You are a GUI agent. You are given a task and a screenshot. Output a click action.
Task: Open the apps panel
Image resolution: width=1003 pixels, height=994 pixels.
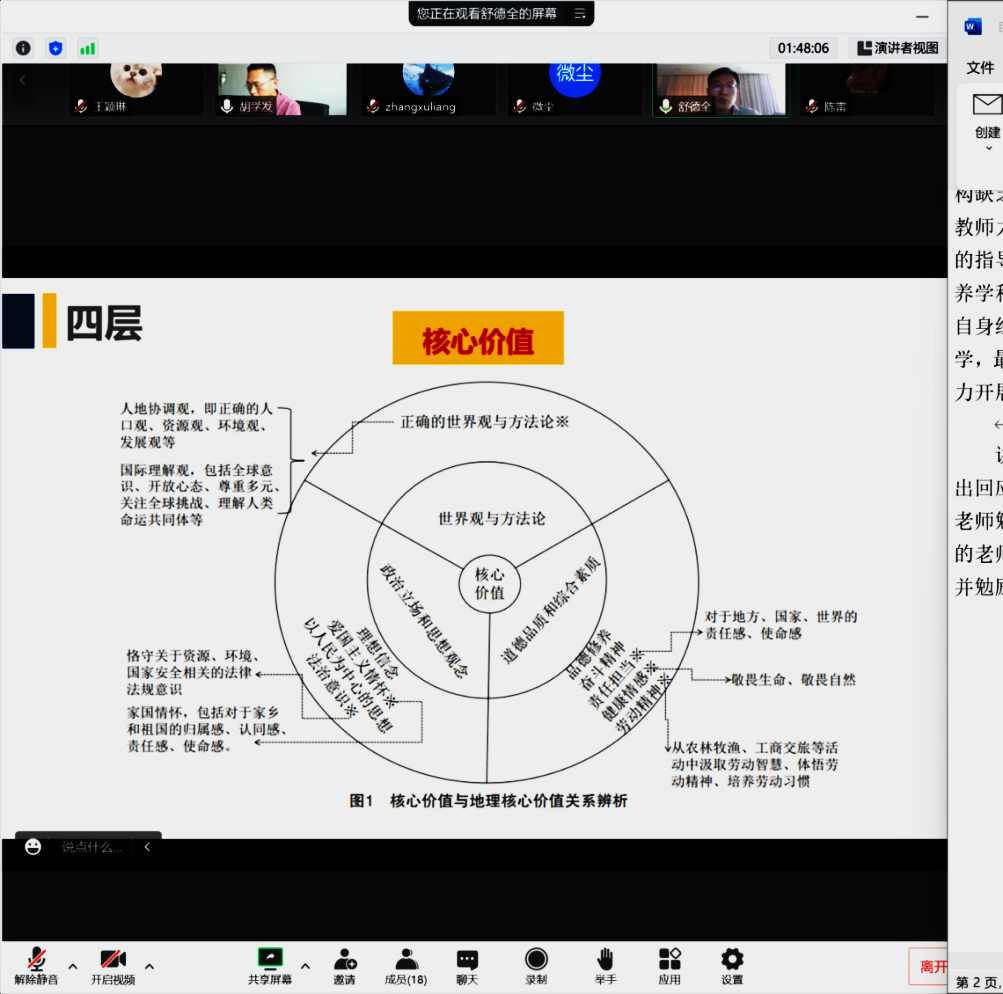click(x=669, y=966)
